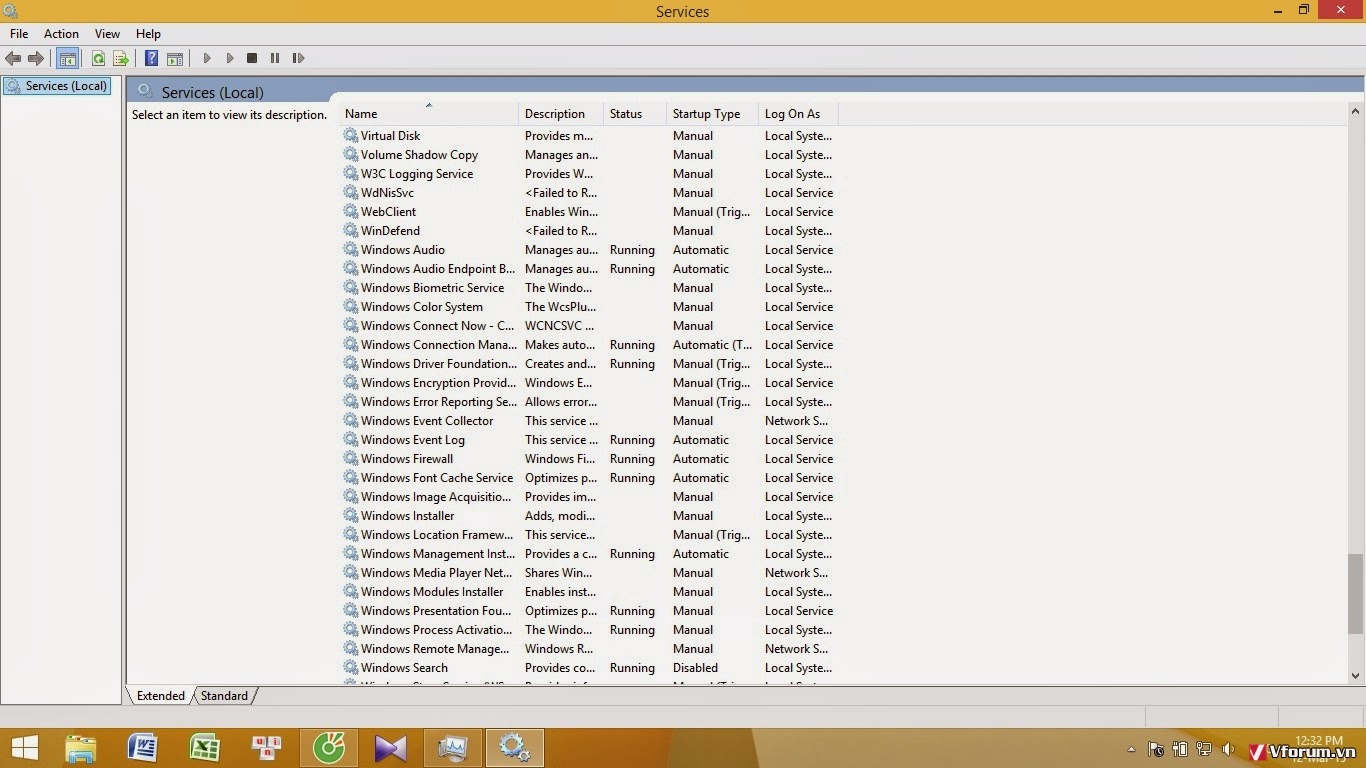Click the gear icon in Services (Local) header
The height and width of the screenshot is (768, 1366).
[145, 91]
